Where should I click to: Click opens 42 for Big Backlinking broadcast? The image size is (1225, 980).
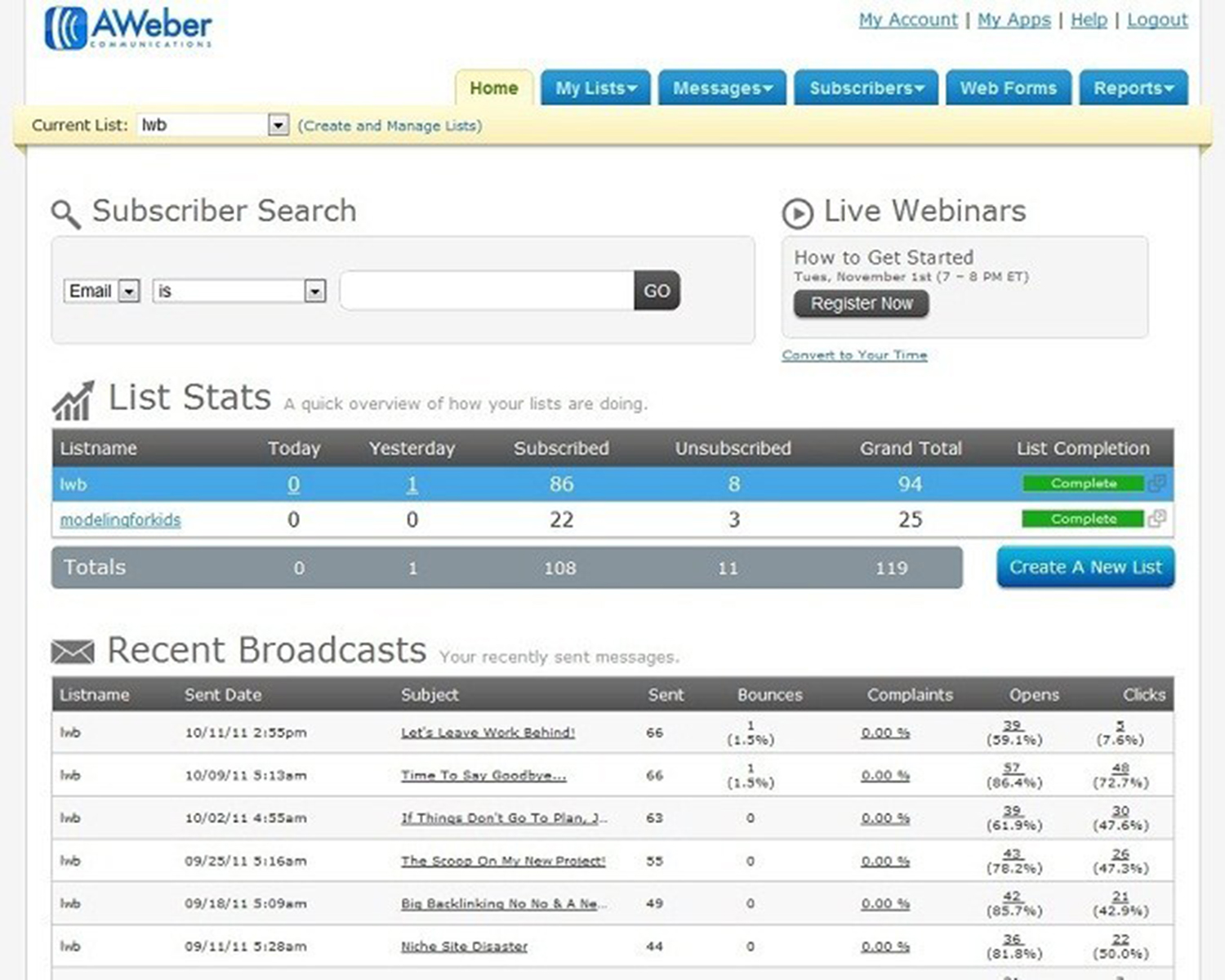coord(1013,897)
